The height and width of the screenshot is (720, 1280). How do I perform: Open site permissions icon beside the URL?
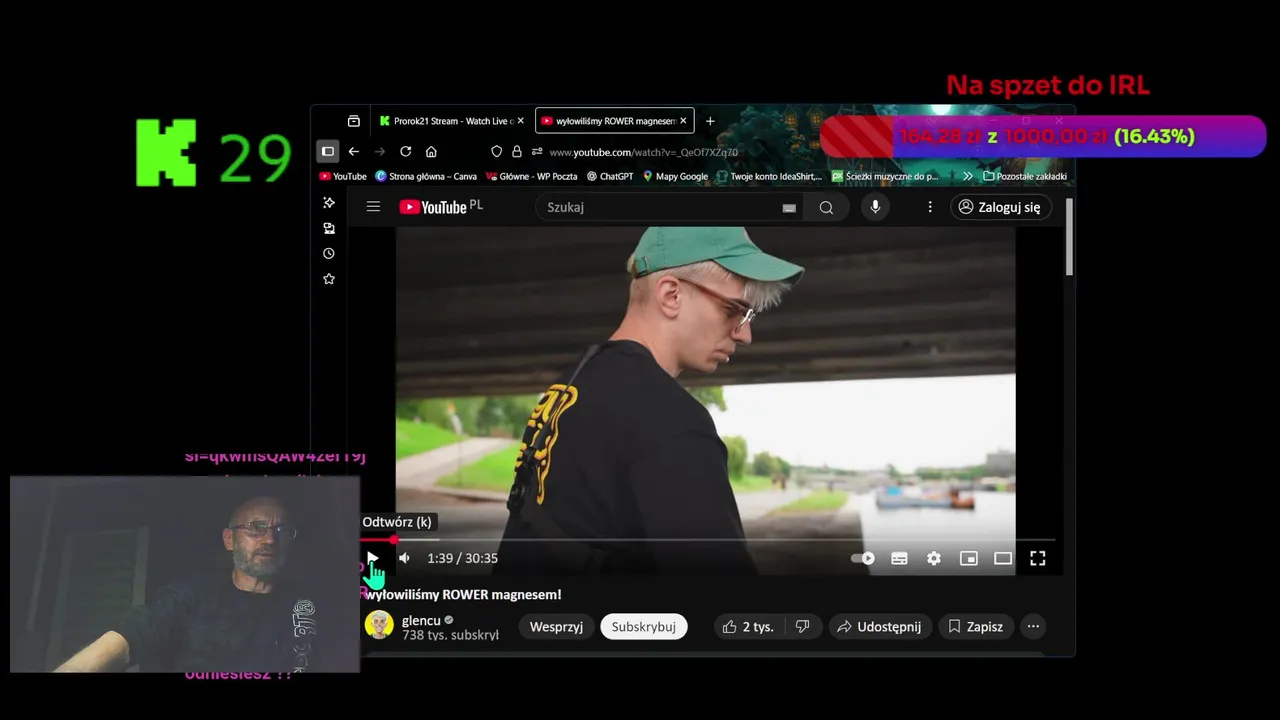[537, 151]
